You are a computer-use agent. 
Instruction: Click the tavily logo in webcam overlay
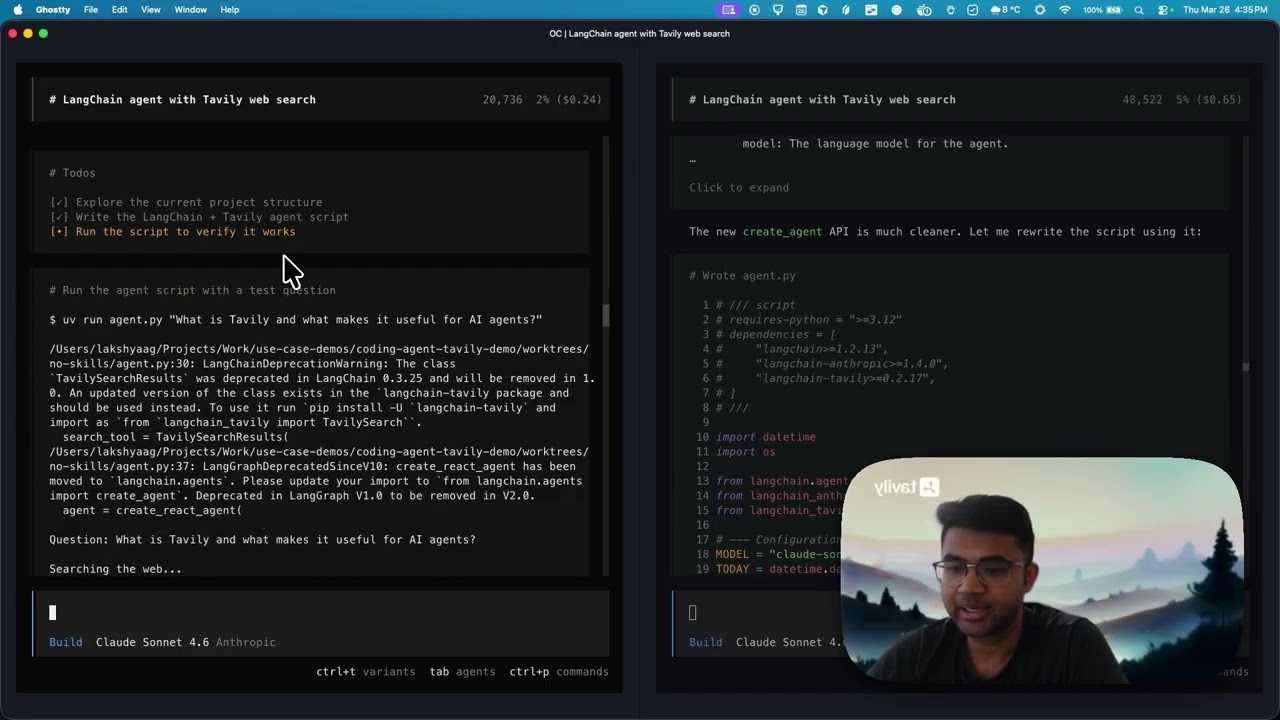(x=906, y=488)
